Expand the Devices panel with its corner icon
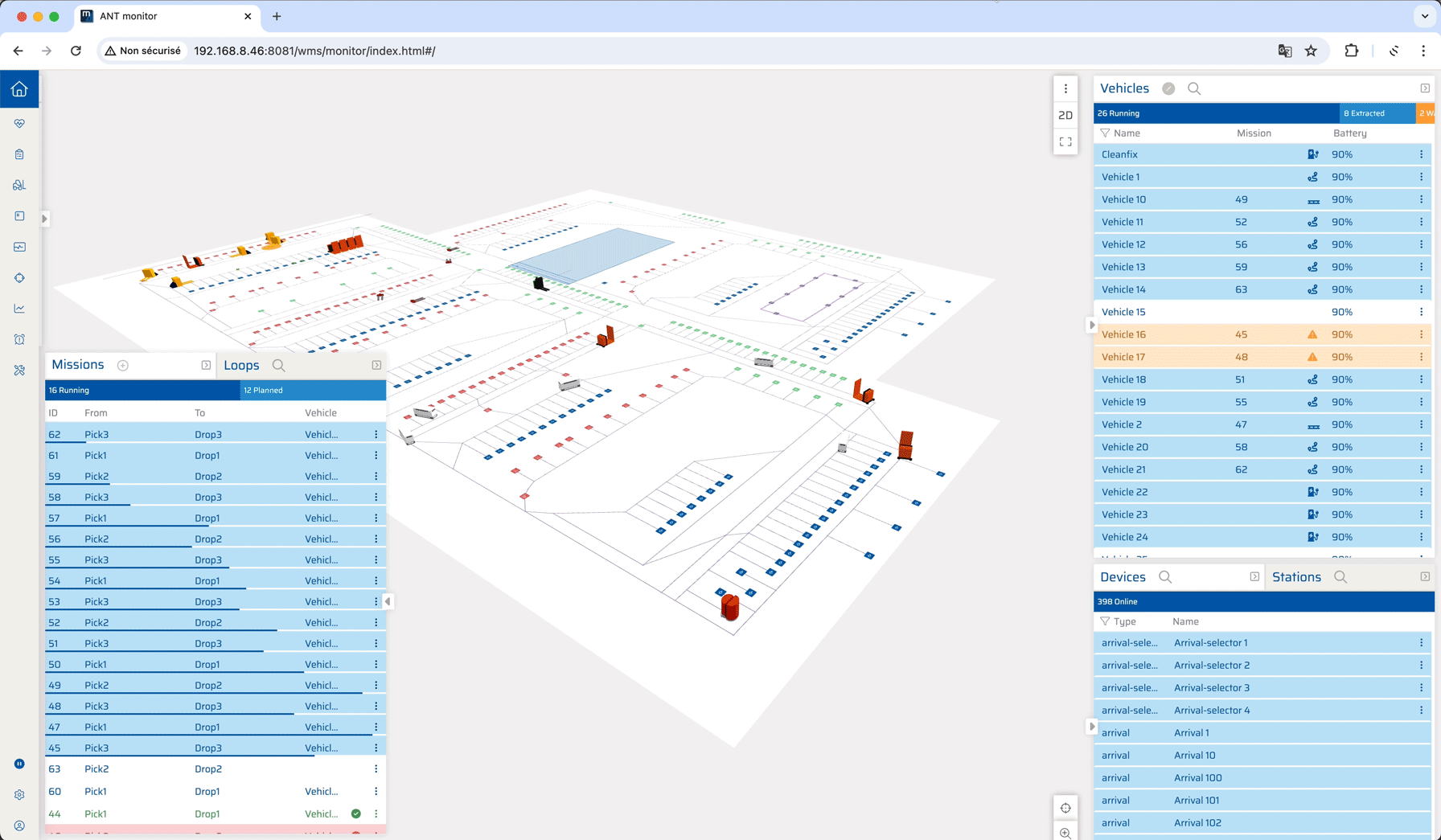Image resolution: width=1441 pixels, height=840 pixels. [1254, 576]
